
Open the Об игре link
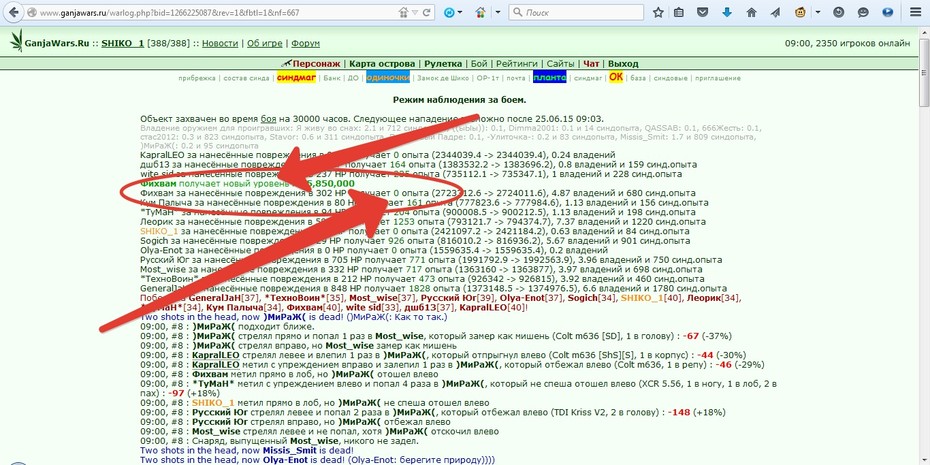(x=265, y=43)
